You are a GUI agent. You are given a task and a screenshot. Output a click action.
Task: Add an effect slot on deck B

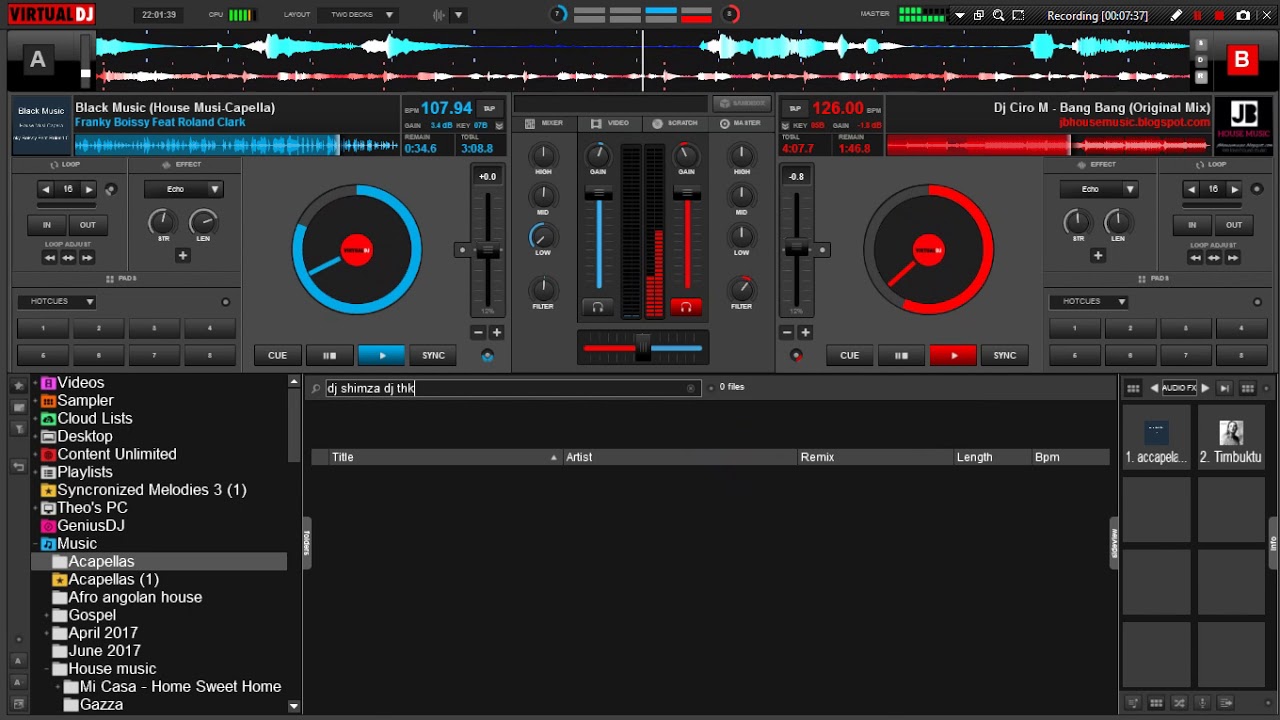(1098, 256)
